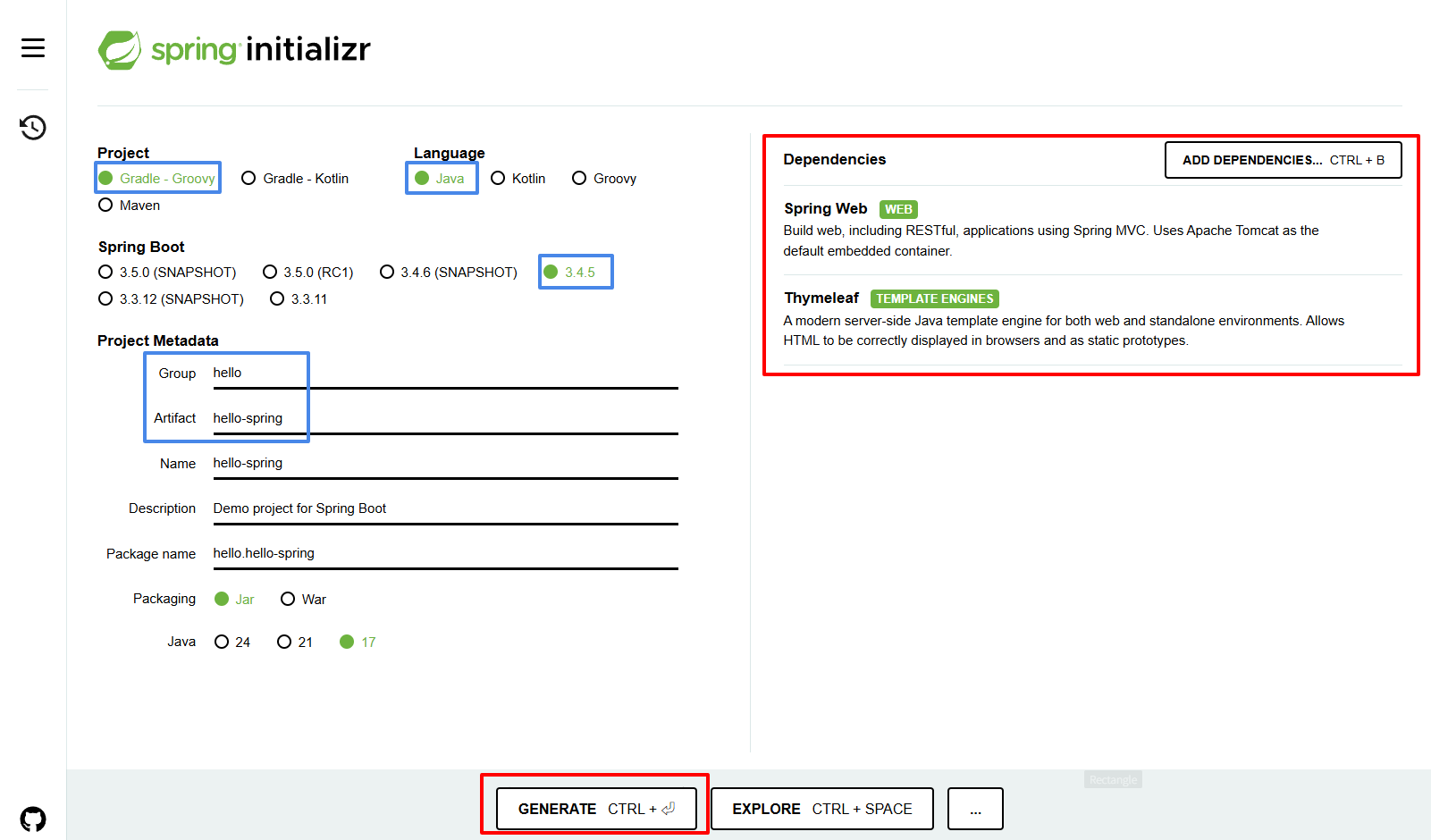Click the Project section heading

[123, 153]
